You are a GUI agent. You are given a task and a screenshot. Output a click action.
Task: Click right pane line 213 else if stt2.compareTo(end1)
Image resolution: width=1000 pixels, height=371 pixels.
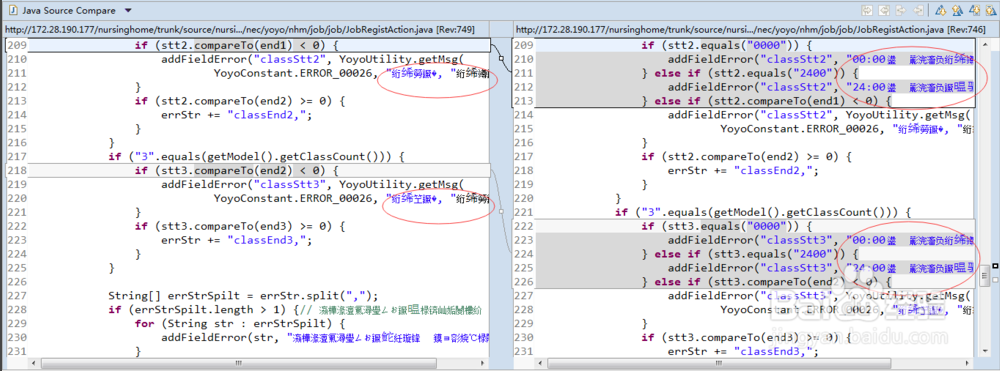[766, 101]
